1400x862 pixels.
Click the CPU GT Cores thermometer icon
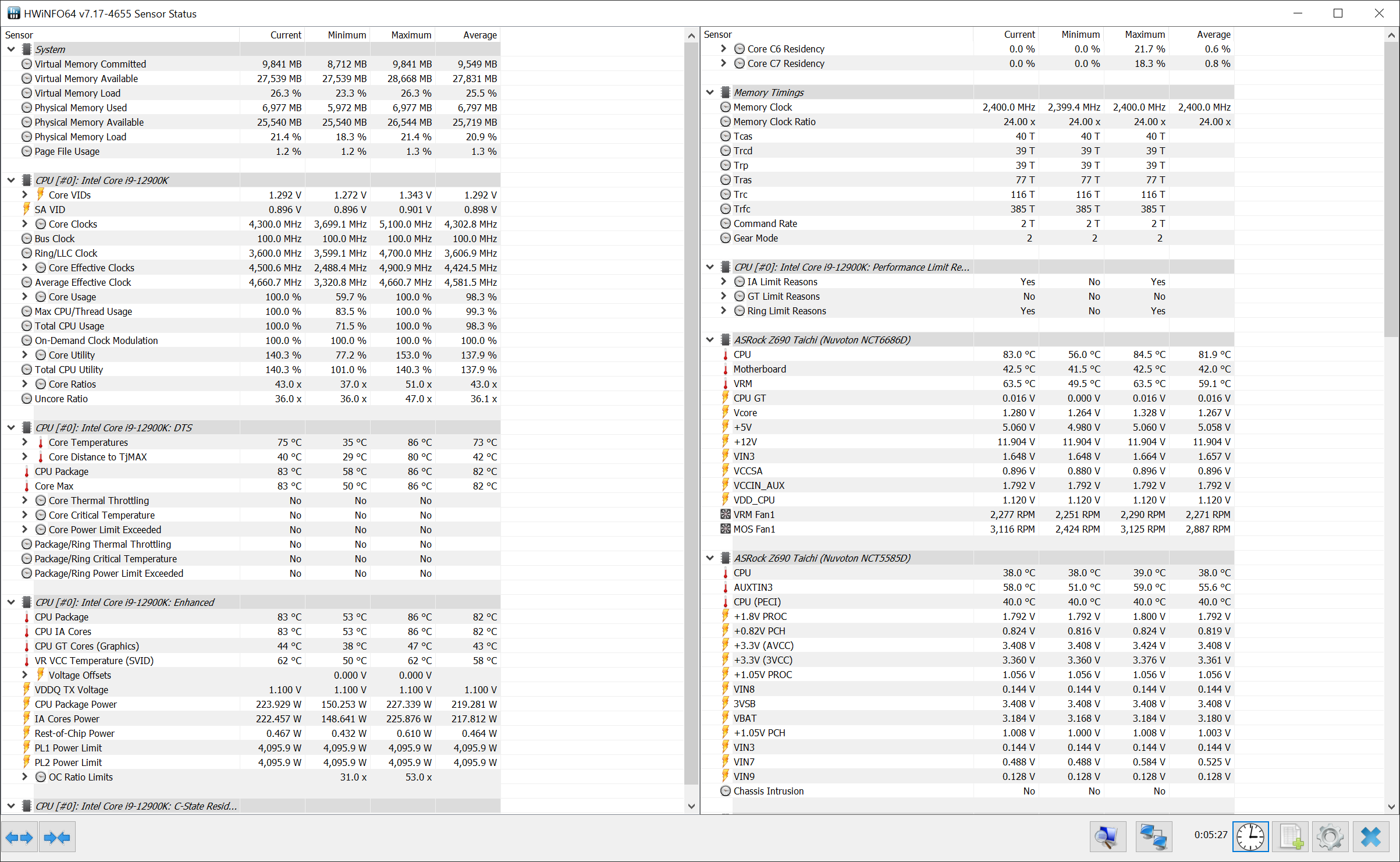[x=26, y=646]
